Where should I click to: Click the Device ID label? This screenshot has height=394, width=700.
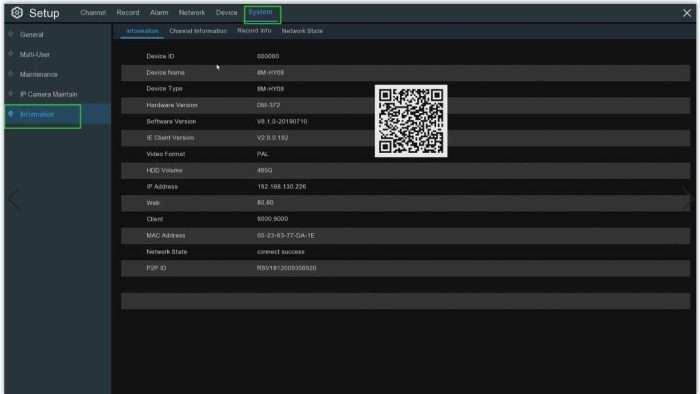click(x=160, y=56)
